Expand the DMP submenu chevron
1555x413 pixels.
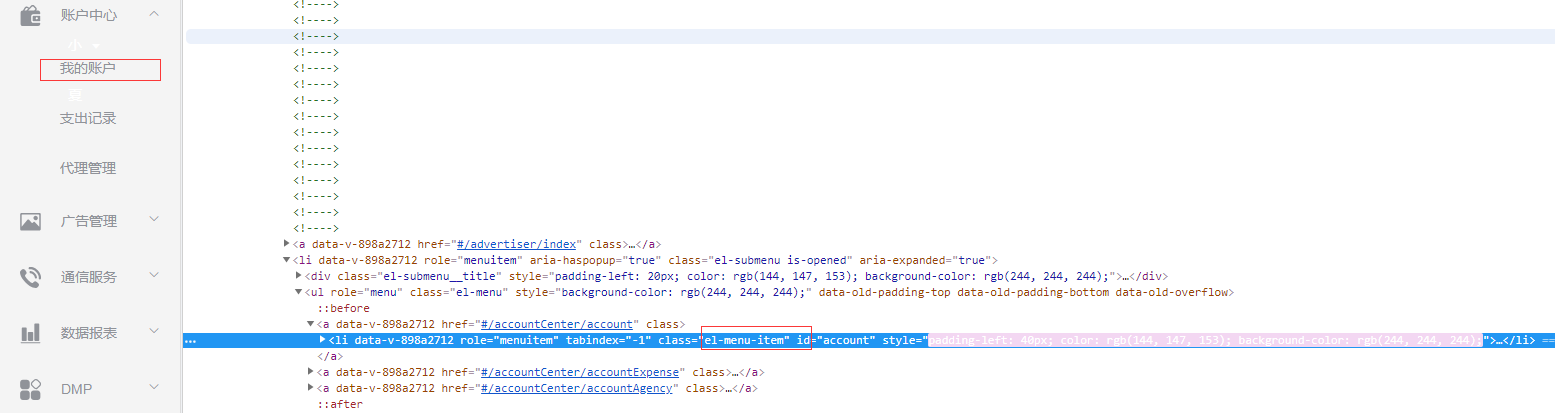[x=154, y=386]
